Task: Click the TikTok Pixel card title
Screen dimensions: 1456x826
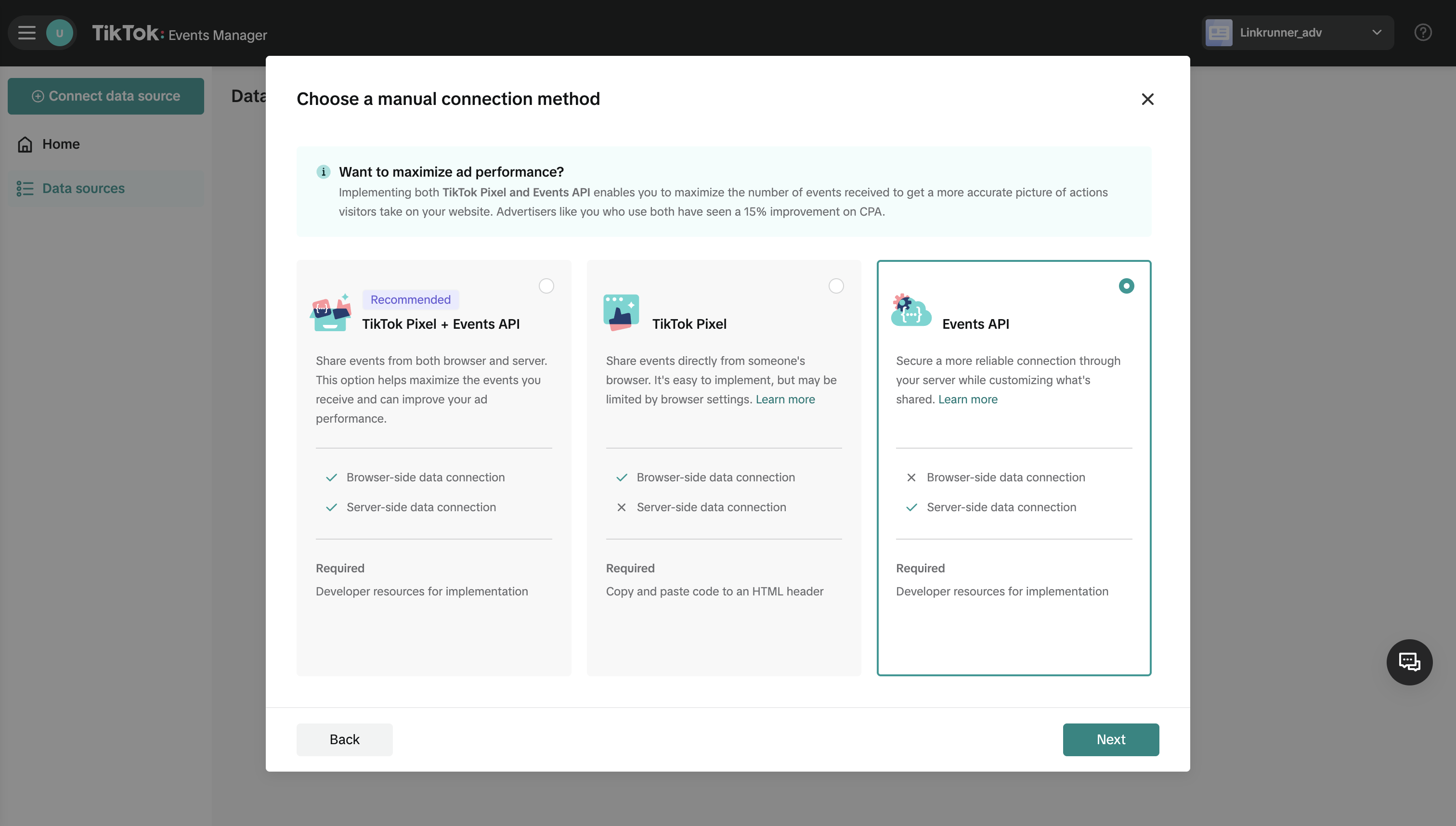Action: [689, 324]
